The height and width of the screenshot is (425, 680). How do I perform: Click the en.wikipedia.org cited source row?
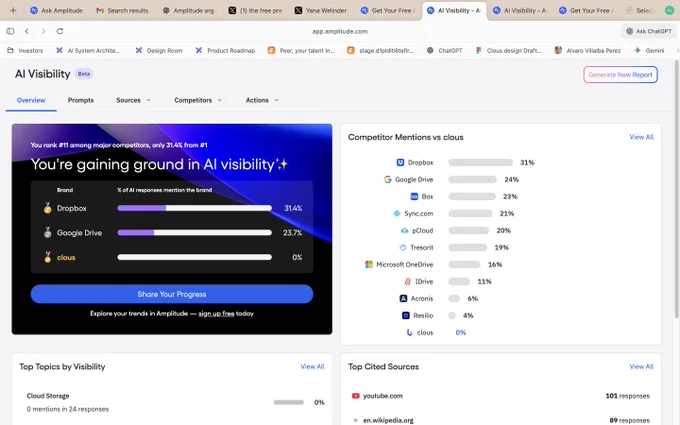point(500,420)
